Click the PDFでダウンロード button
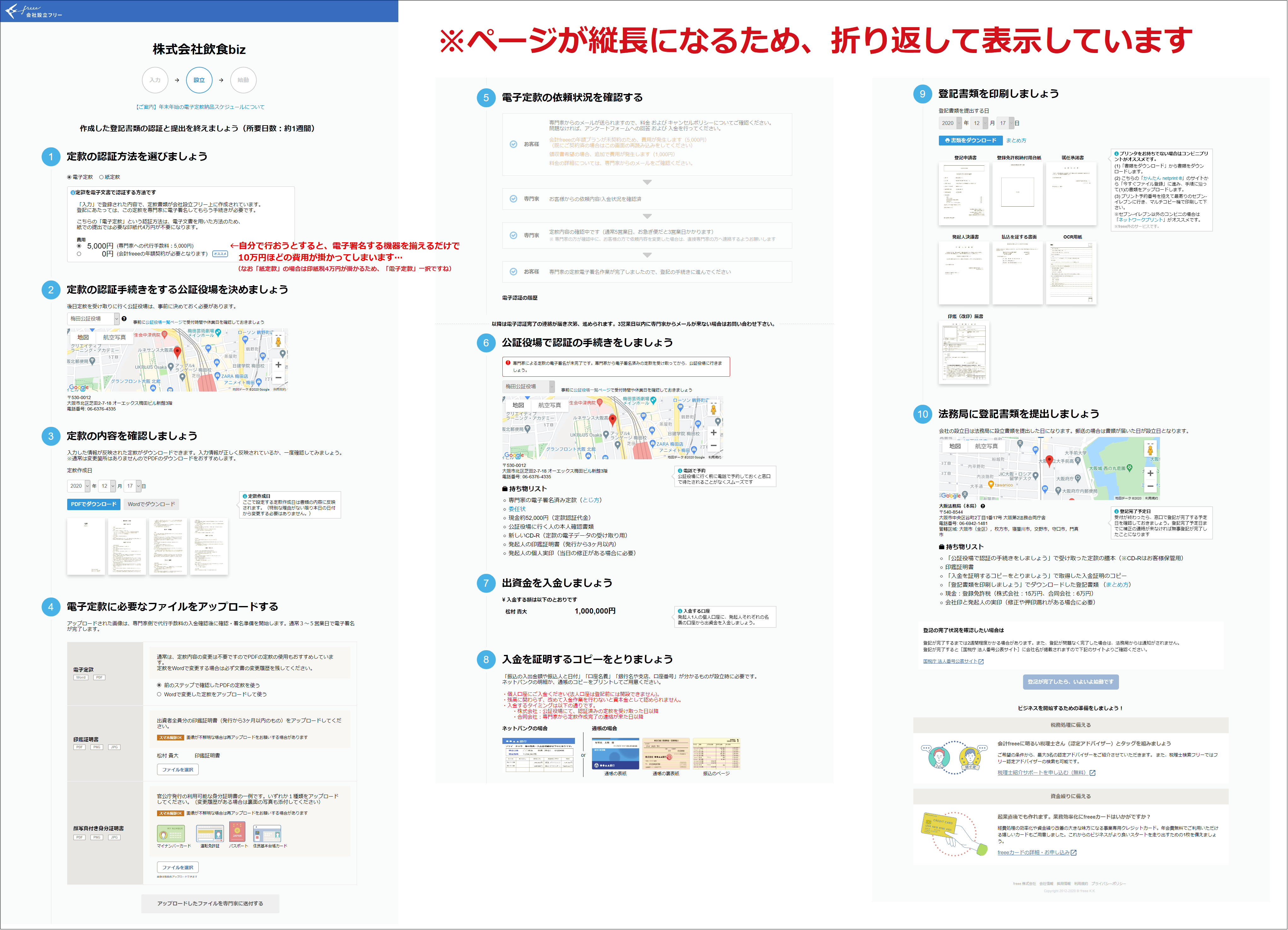This screenshot has width=1288, height=930. [94, 504]
